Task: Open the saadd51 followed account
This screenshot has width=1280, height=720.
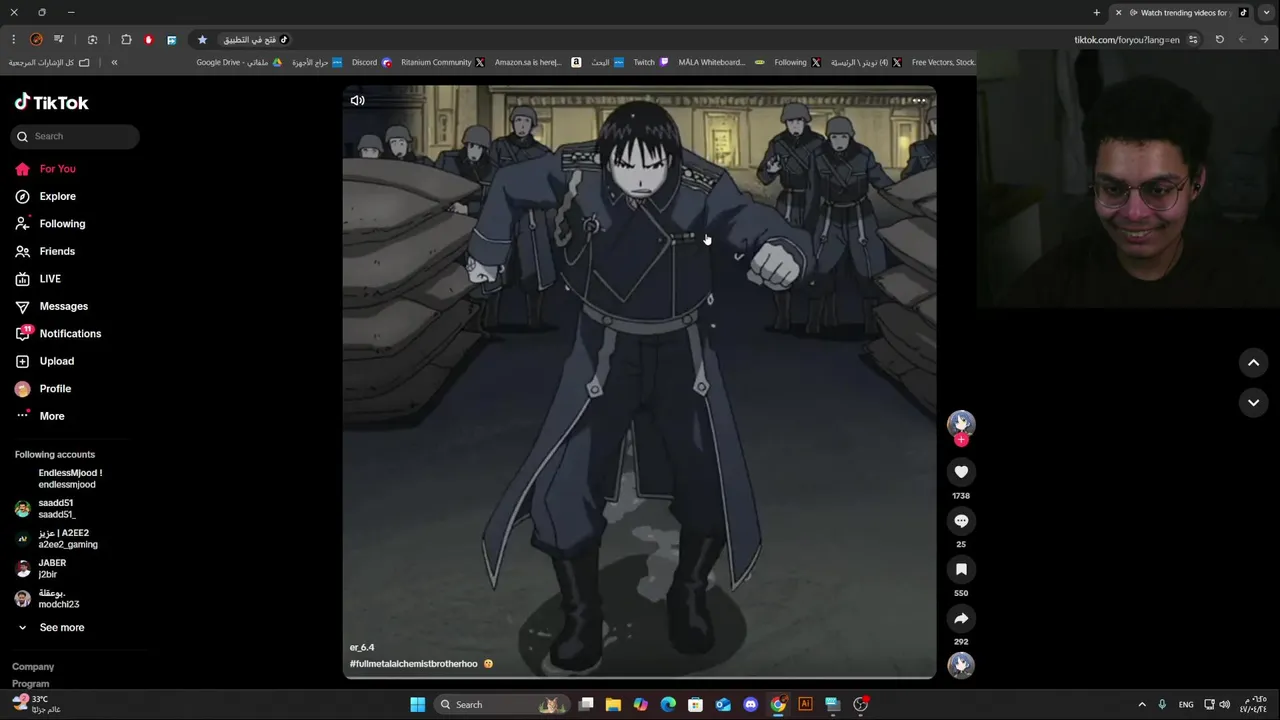Action: click(x=45, y=509)
